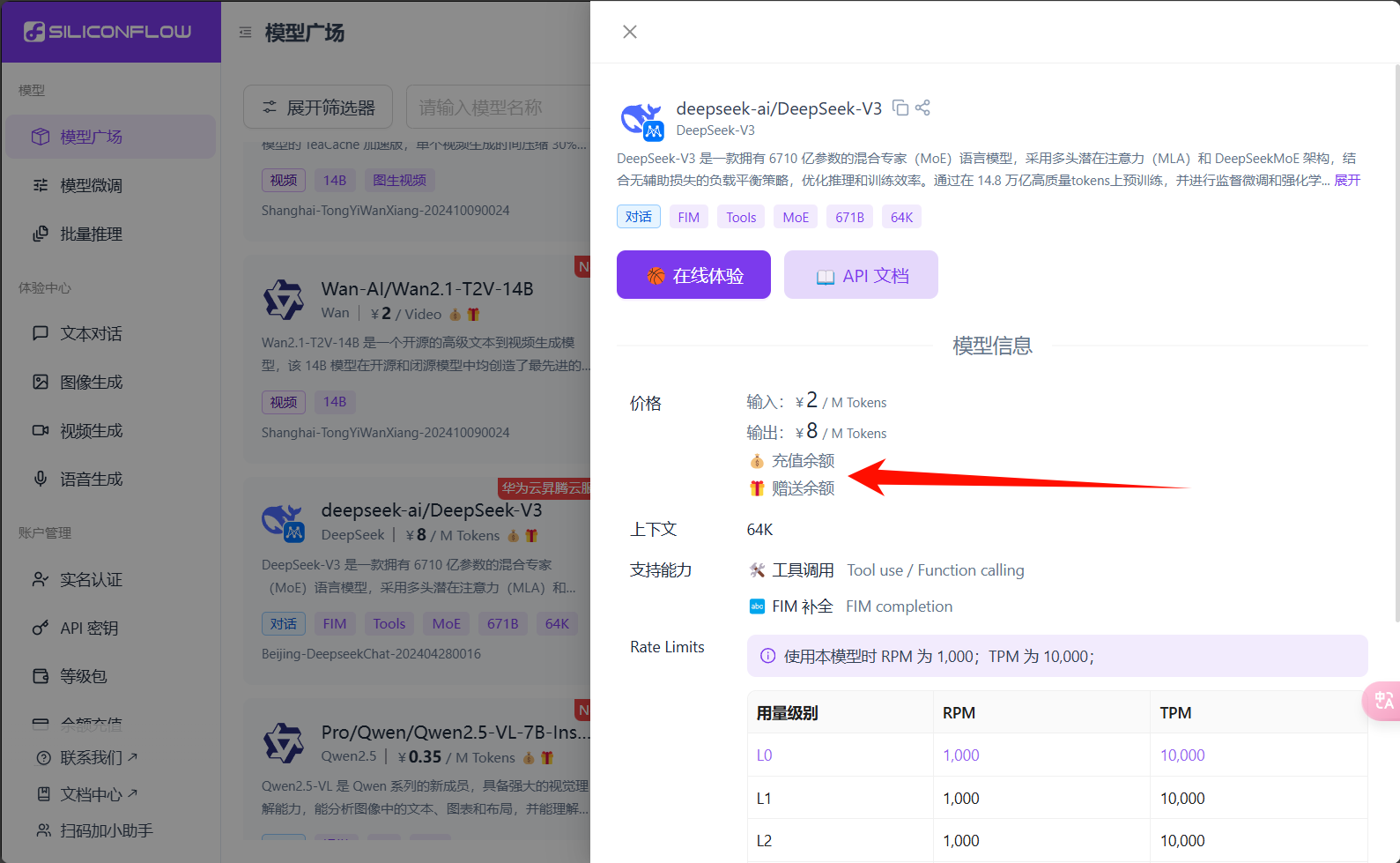Click the 视频生成 camera icon
The image size is (1400, 863).
pyautogui.click(x=41, y=430)
